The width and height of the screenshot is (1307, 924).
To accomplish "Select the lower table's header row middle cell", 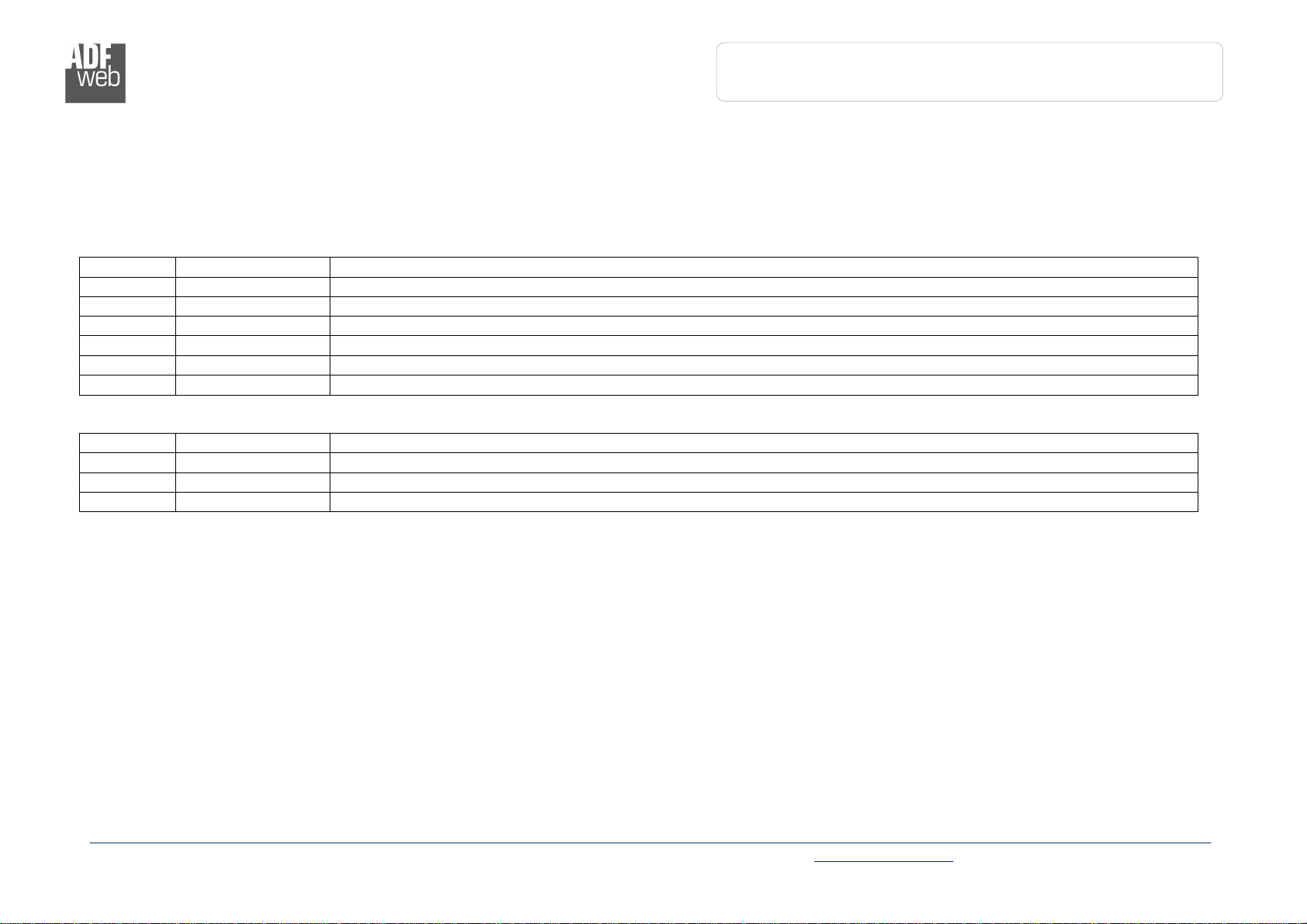I will pyautogui.click(x=253, y=443).
